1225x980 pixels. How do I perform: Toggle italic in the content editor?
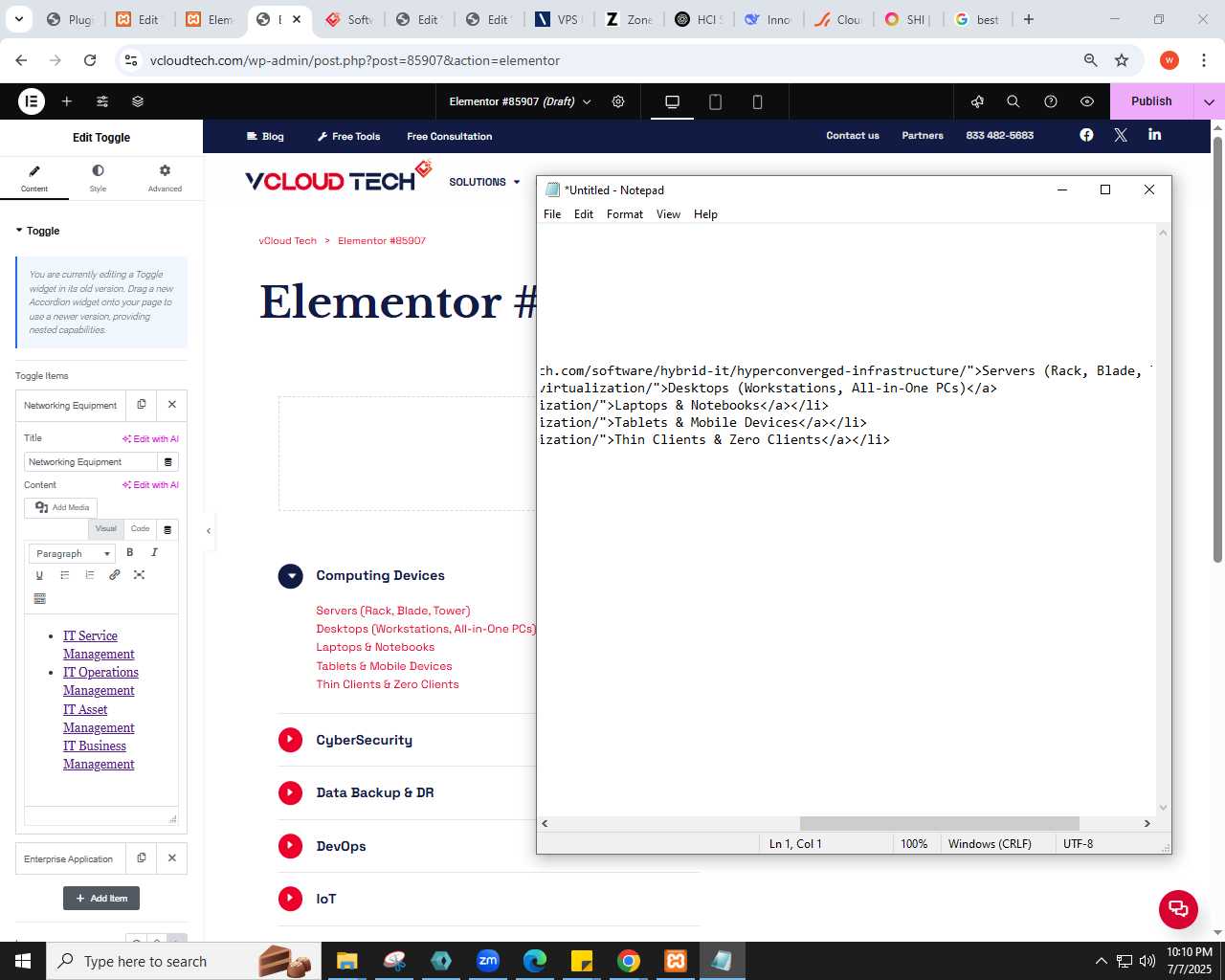point(154,552)
